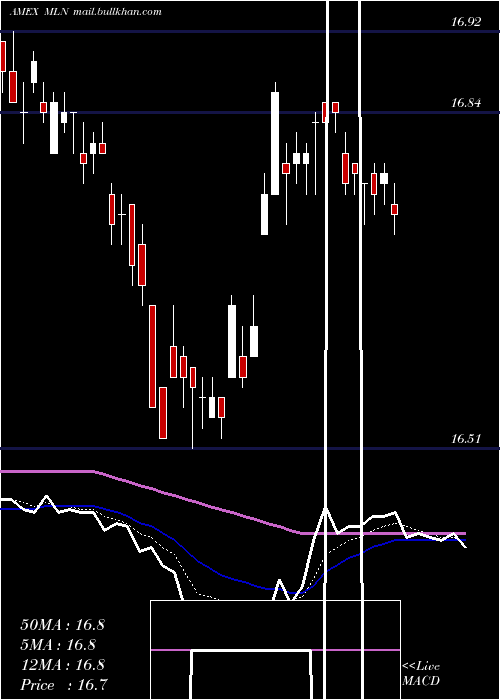Click the Price : 16.7 value
The width and height of the screenshot is (500, 700).
click(64, 685)
